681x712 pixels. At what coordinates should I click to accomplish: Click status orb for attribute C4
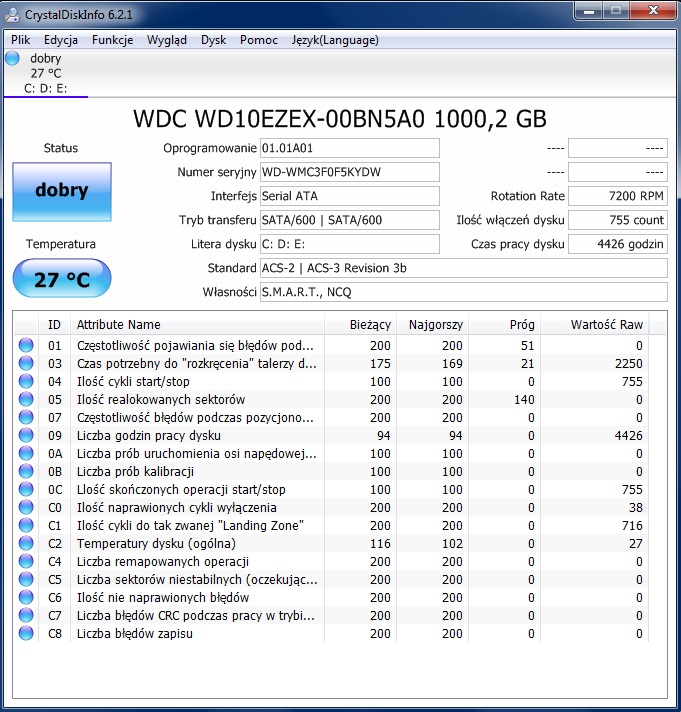[26, 561]
